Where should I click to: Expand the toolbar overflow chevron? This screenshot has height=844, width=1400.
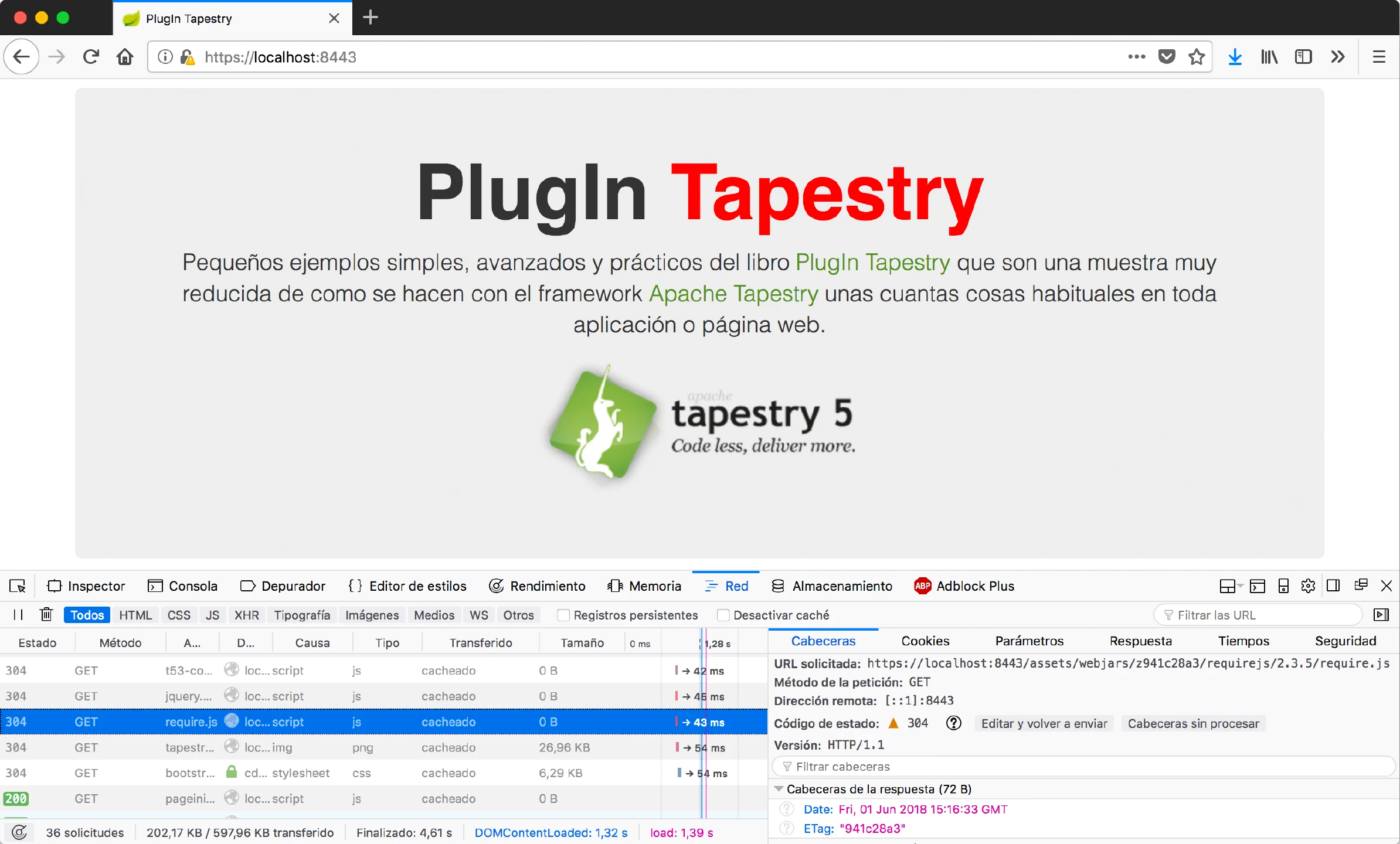coord(1337,57)
